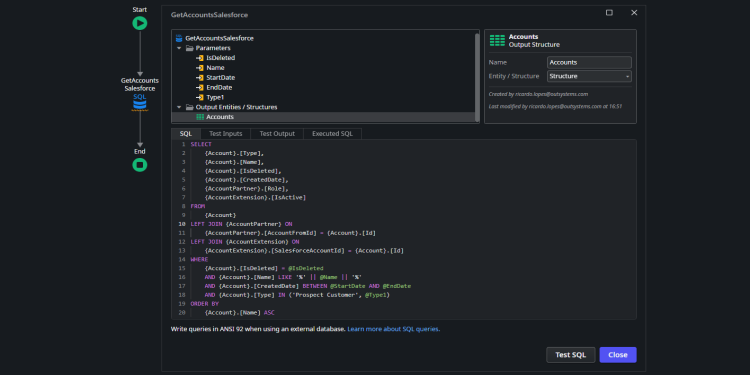Close dialog with the X icon

coord(634,13)
